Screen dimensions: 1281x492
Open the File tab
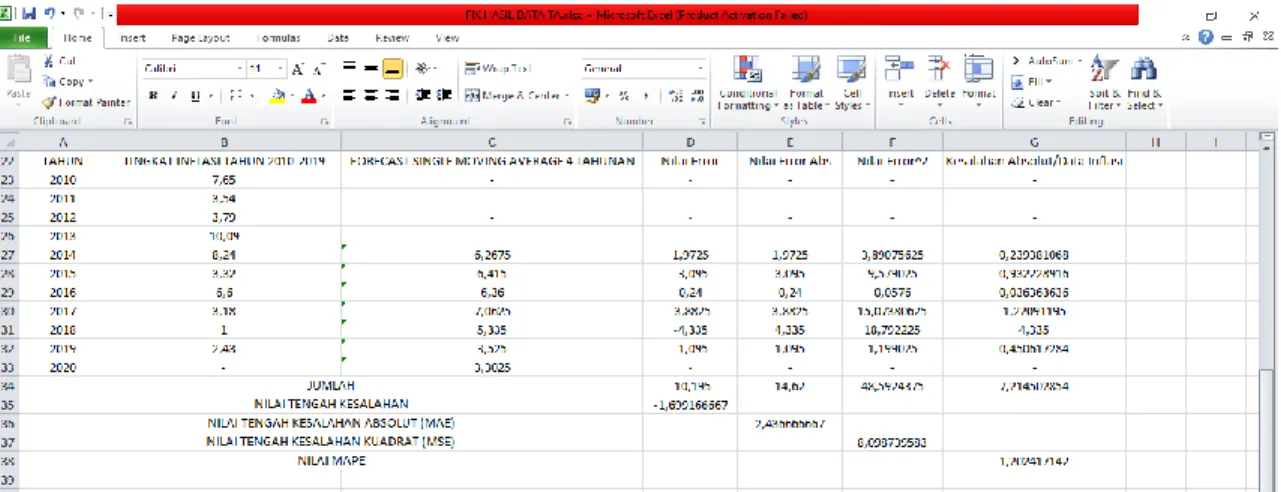[23, 38]
